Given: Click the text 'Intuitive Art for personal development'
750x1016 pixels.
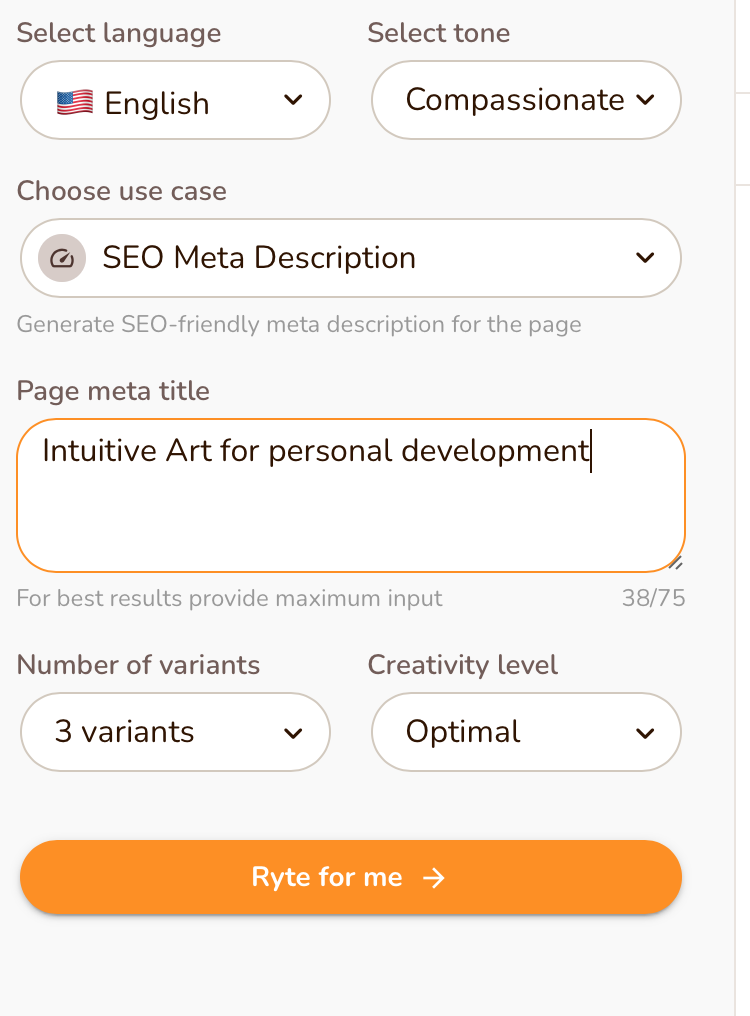Looking at the screenshot, I should click(x=316, y=451).
